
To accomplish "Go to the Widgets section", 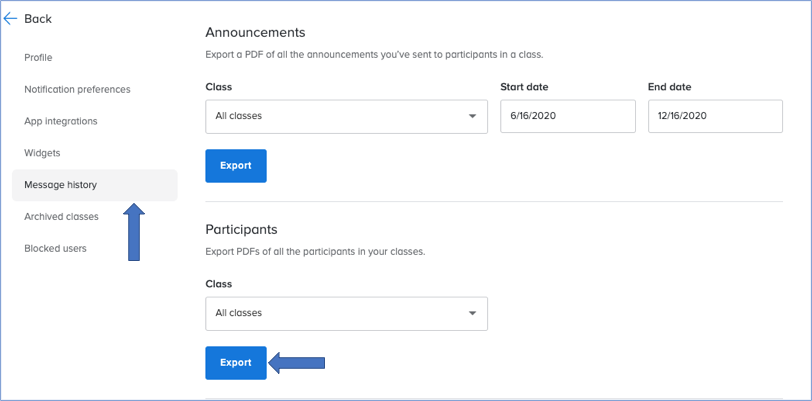I will [42, 153].
